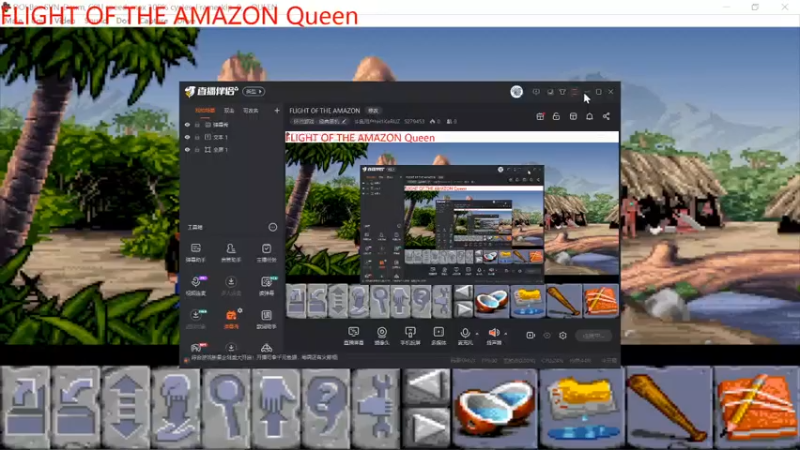Add a screen capture source in the bottom bar
Viewport: 800px width, 450px height.
click(x=354, y=336)
